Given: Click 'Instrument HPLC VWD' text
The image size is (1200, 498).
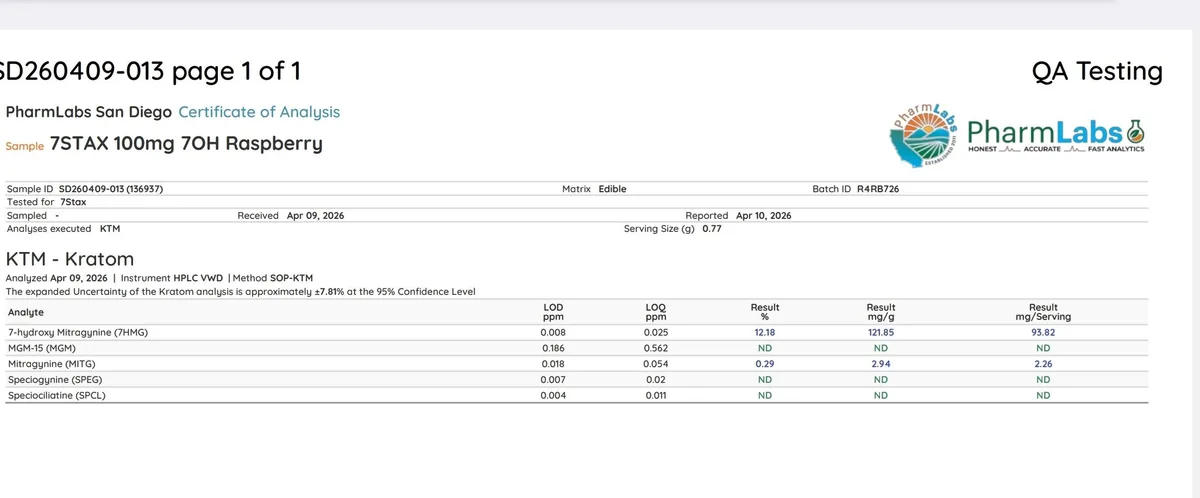Looking at the screenshot, I should tap(173, 277).
